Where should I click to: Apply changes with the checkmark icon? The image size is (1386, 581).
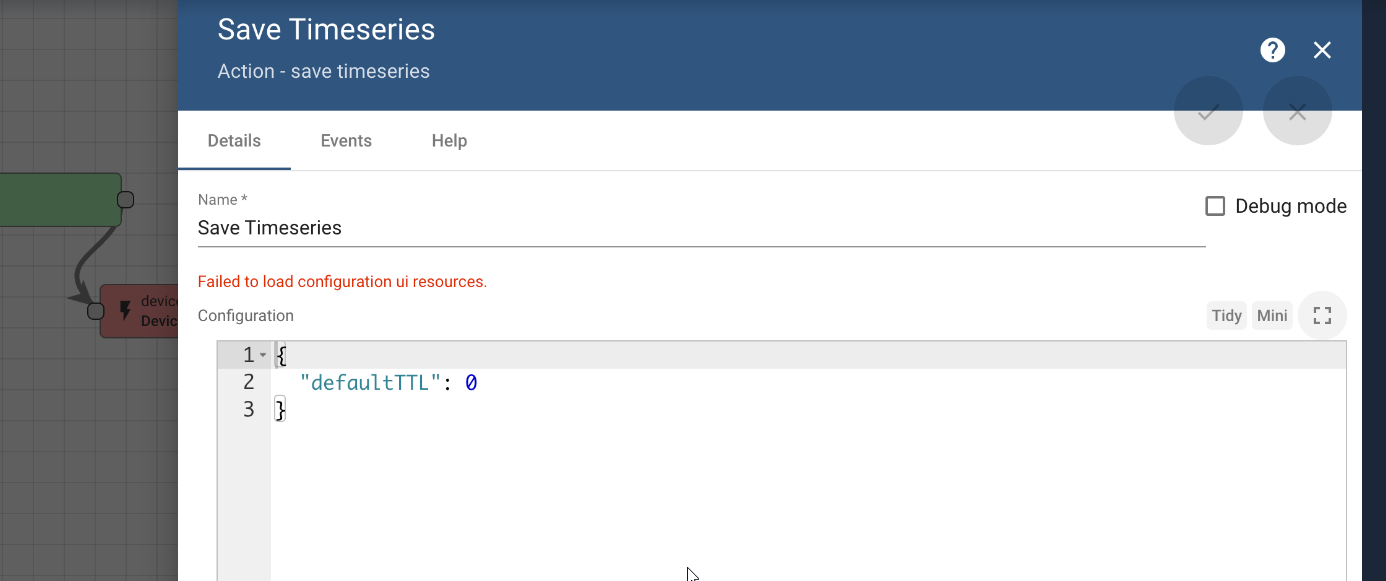click(1208, 111)
